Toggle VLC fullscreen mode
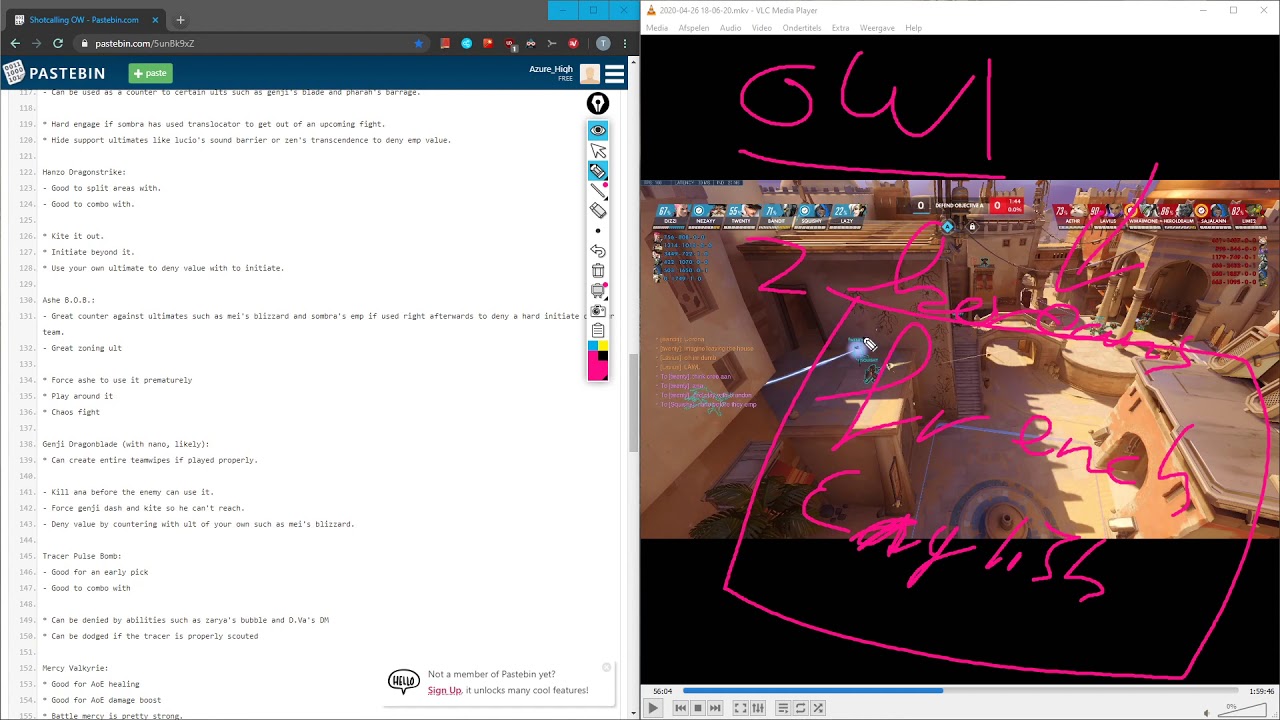1280x720 pixels. pos(741,708)
